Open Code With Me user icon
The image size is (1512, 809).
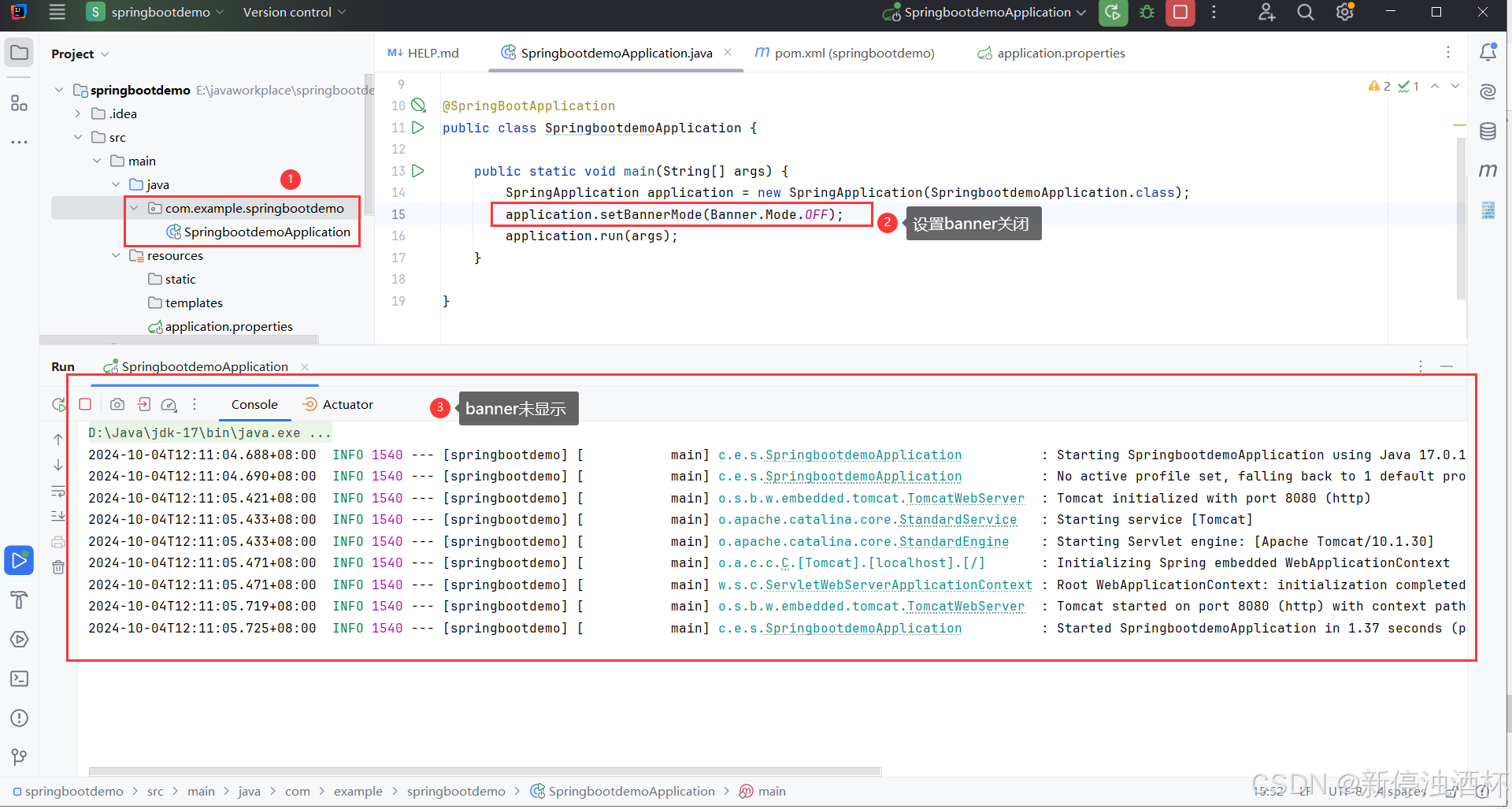click(1266, 13)
